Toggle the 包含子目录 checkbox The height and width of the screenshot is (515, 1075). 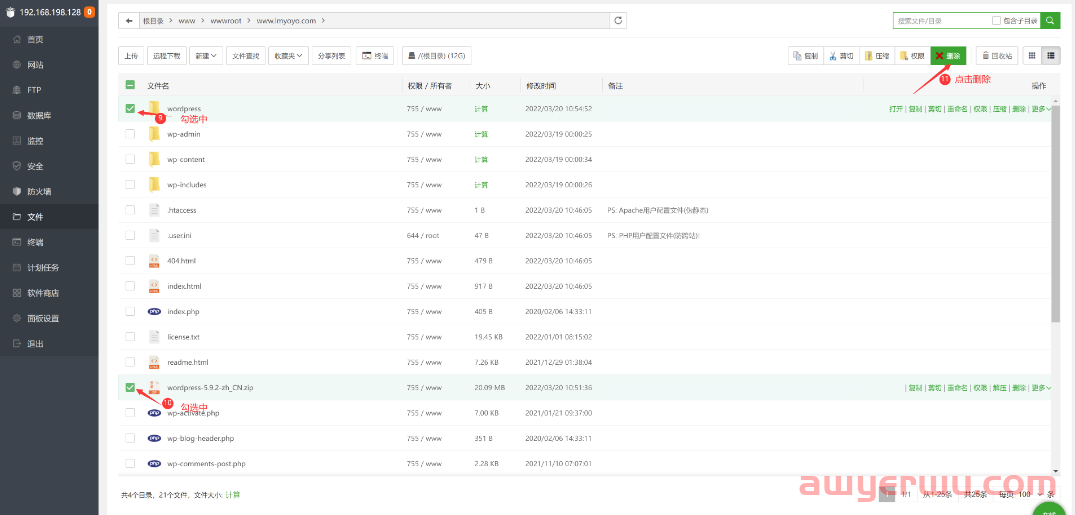(996, 21)
